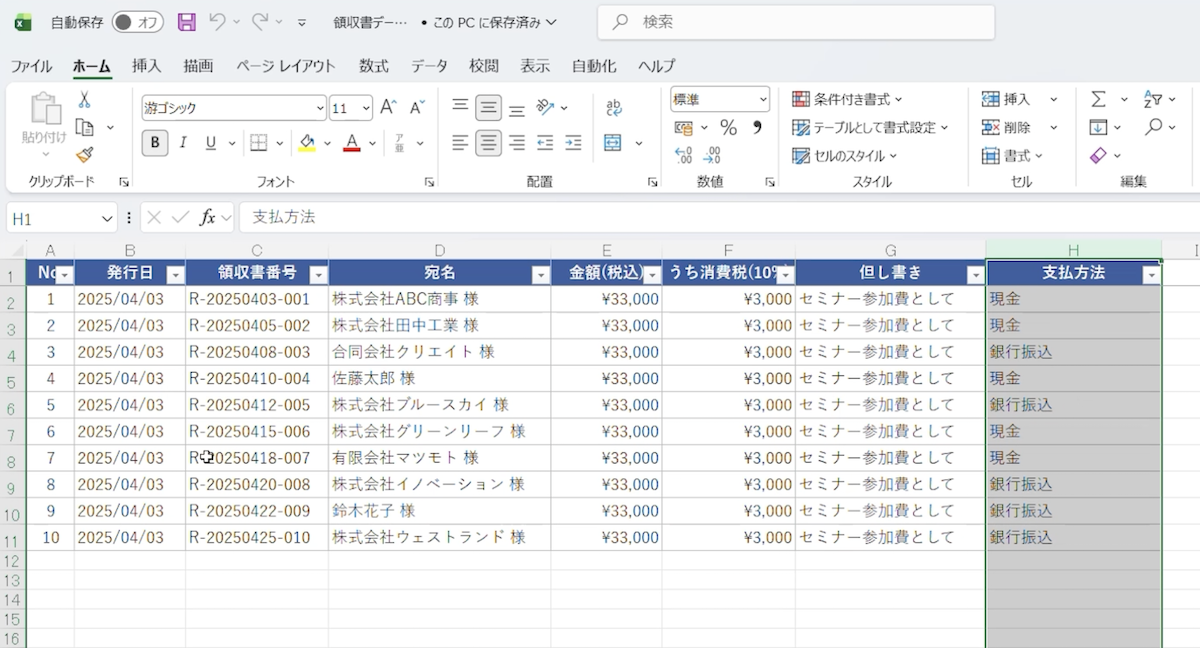Screen dimensions: 1200x648
Task: Open 条件付き書式 conditional formatting button
Action: (847, 99)
